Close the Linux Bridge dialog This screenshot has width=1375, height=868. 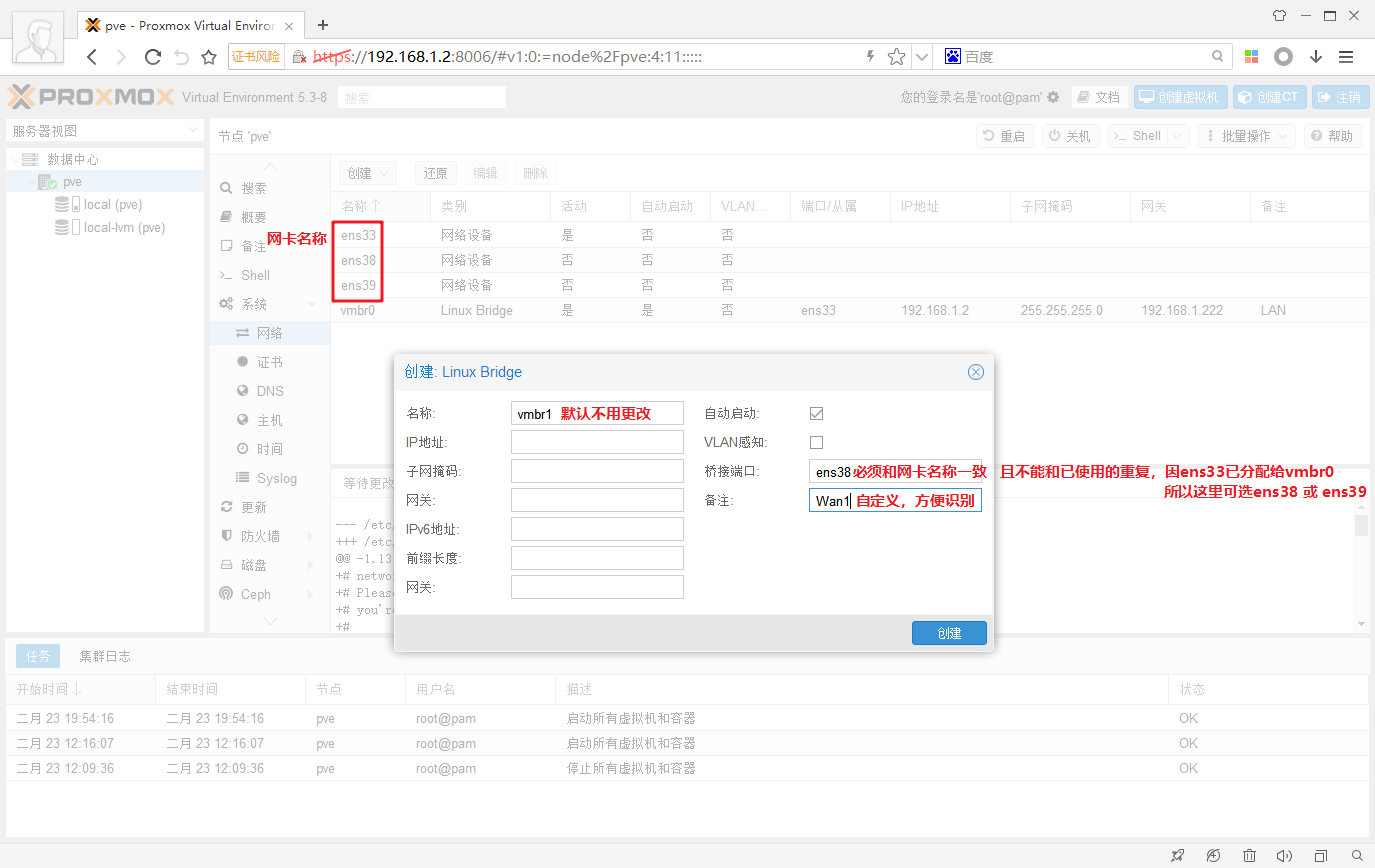976,372
